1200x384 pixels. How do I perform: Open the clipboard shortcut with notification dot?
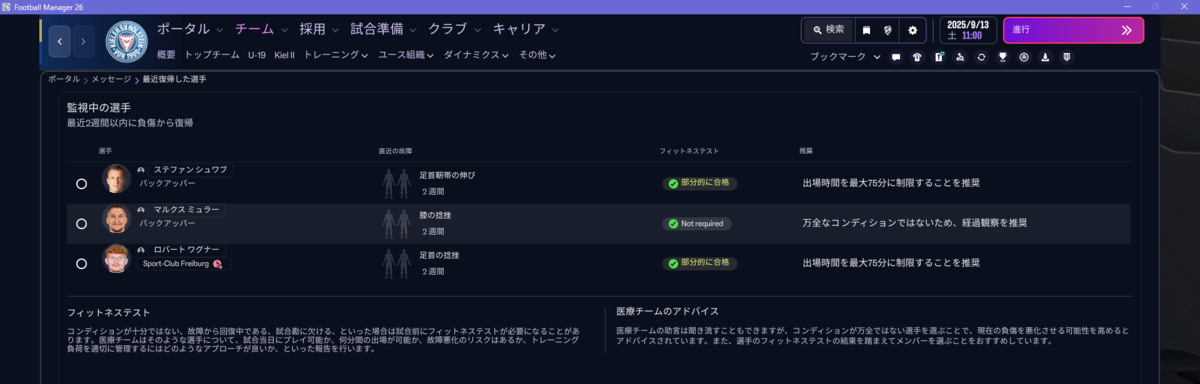939,57
